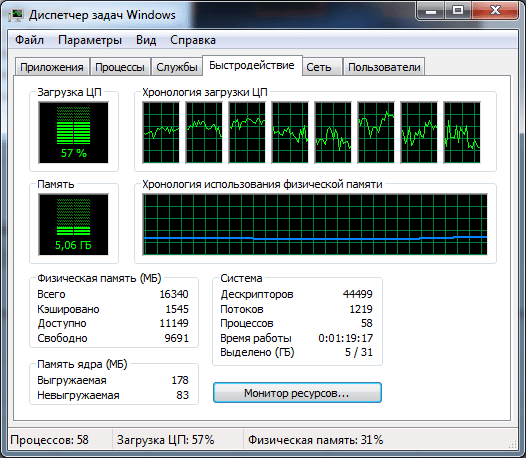Click status bar text Физическая память: 31%
This screenshot has height=458, width=526.
click(x=316, y=440)
